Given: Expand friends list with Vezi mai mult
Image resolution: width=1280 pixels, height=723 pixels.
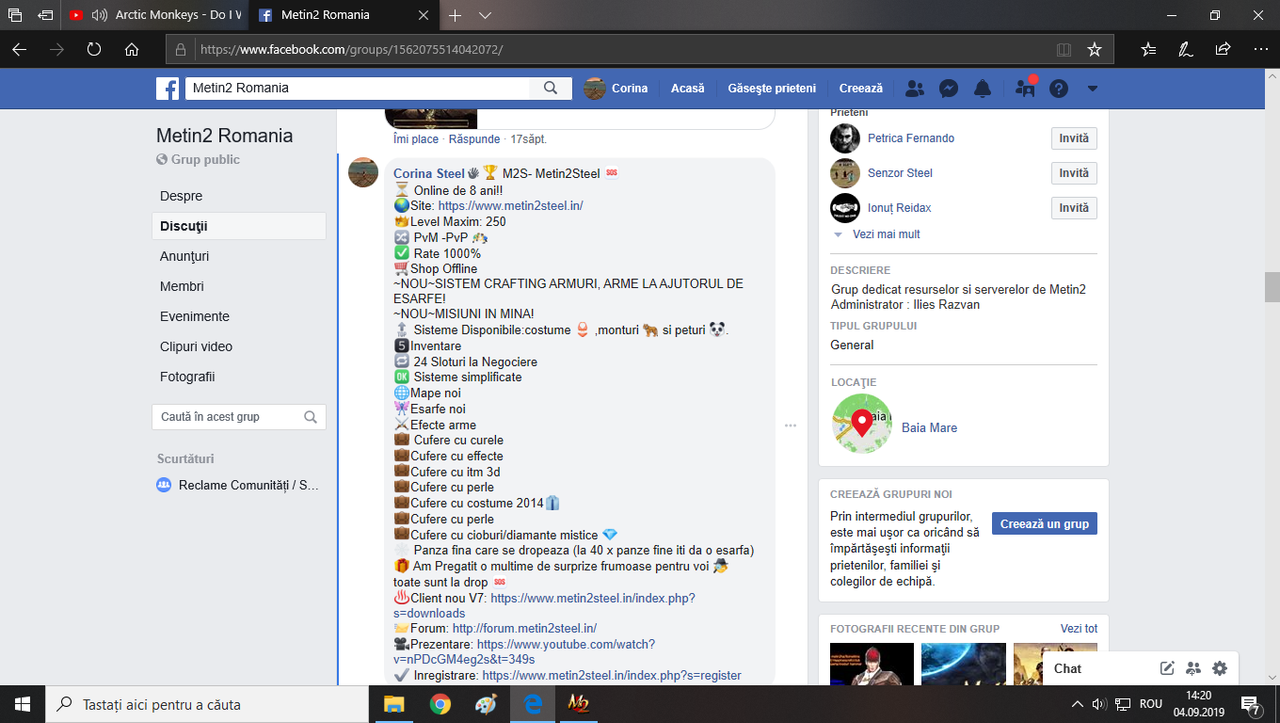Looking at the screenshot, I should pos(886,234).
